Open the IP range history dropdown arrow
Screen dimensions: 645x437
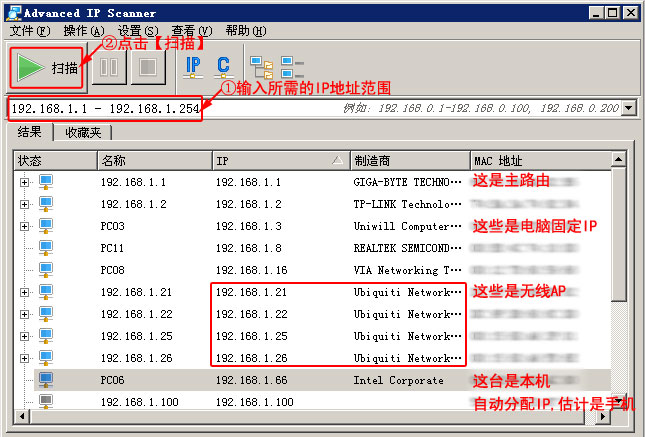(628, 108)
